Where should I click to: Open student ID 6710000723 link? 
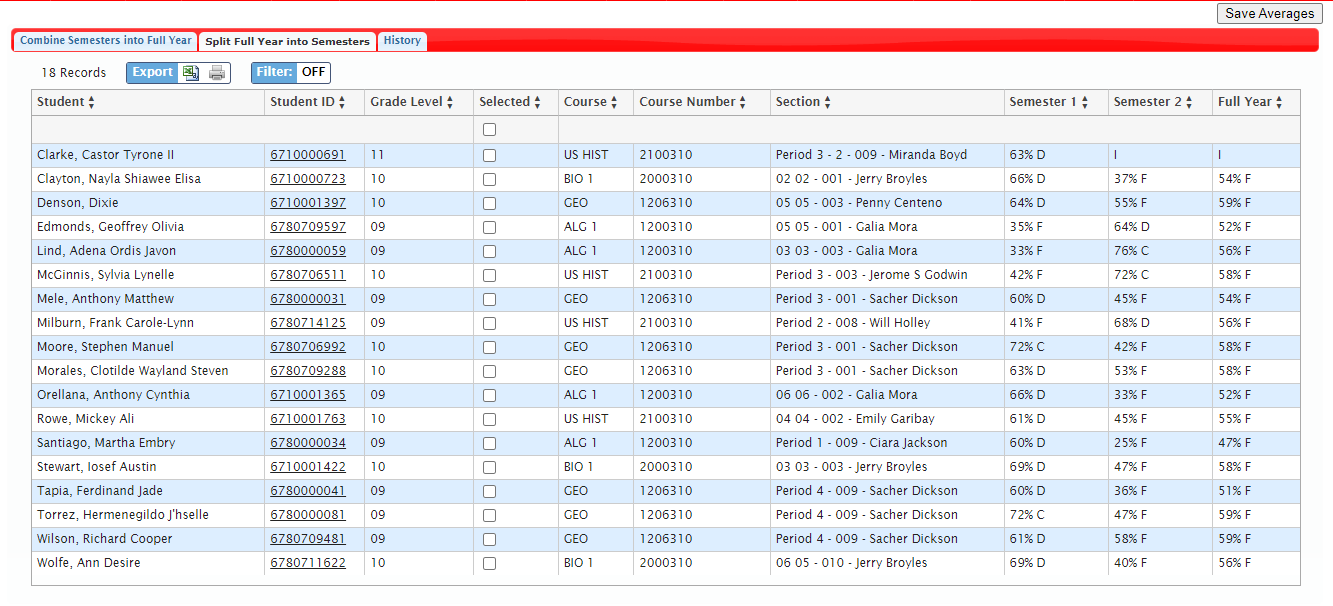(x=307, y=179)
